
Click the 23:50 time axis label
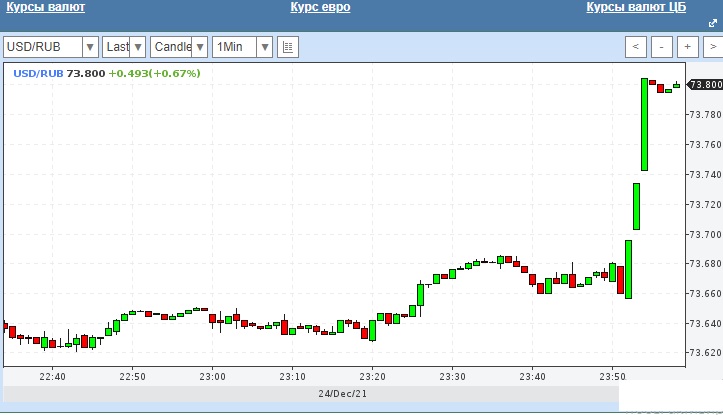point(612,377)
